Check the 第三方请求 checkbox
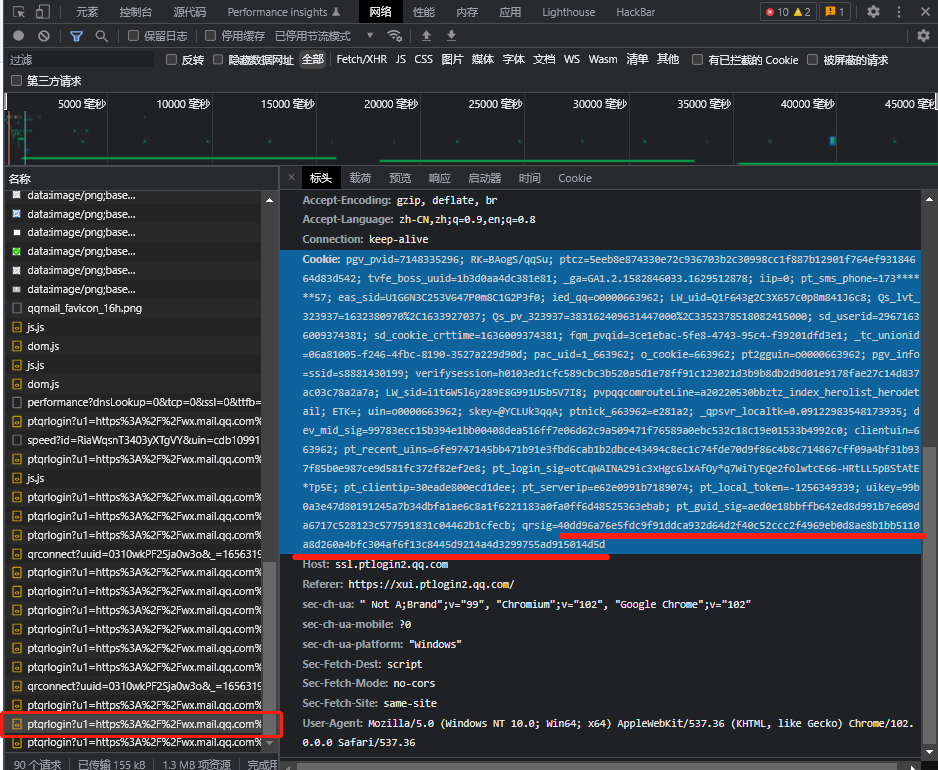This screenshot has height=770, width=938. [16, 81]
